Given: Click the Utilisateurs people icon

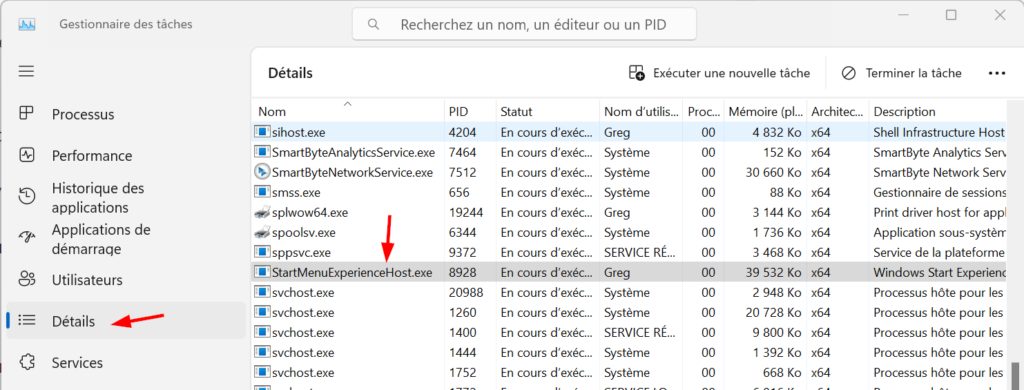Looking at the screenshot, I should (x=26, y=280).
